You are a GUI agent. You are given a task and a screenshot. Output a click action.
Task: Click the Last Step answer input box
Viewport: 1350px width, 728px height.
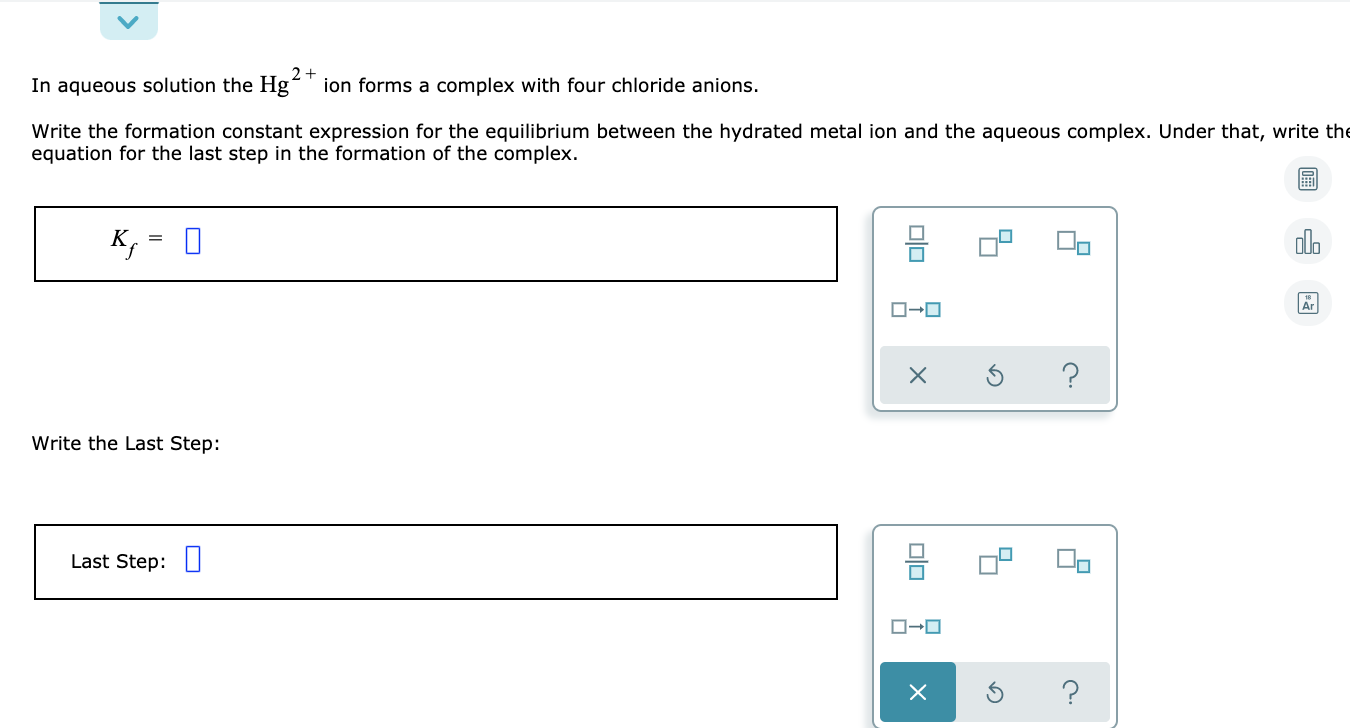point(192,559)
